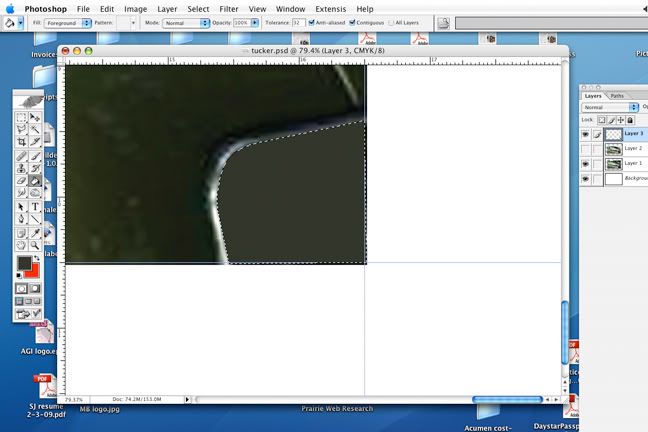
Task: Open the File menu
Action: (83, 9)
